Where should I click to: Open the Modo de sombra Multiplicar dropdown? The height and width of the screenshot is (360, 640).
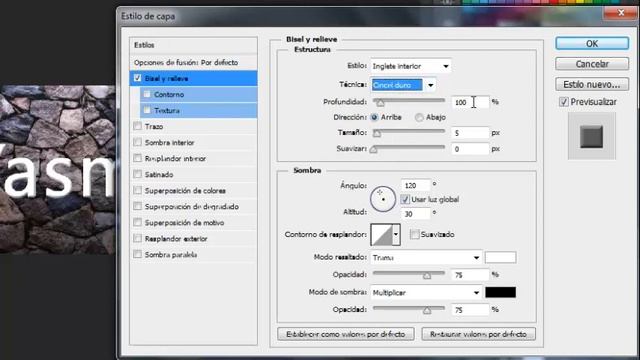(x=426, y=293)
